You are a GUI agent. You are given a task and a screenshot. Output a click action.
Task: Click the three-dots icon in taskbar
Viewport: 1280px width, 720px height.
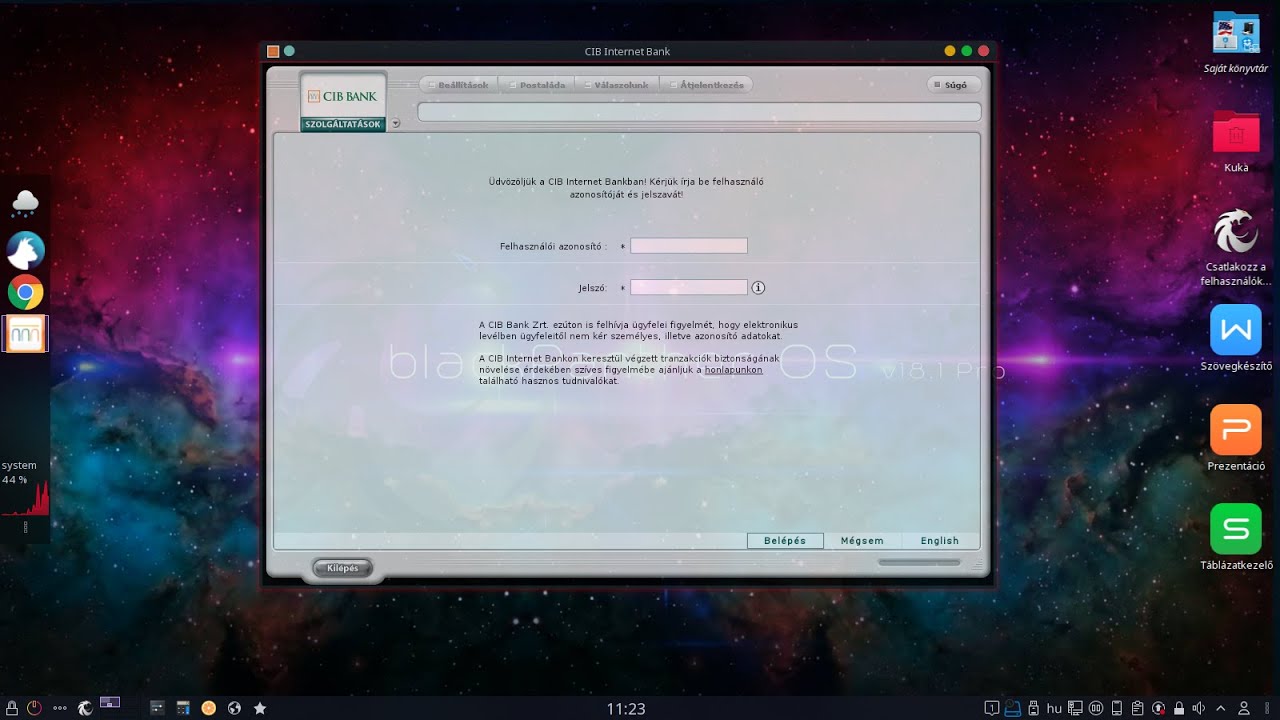click(60, 708)
